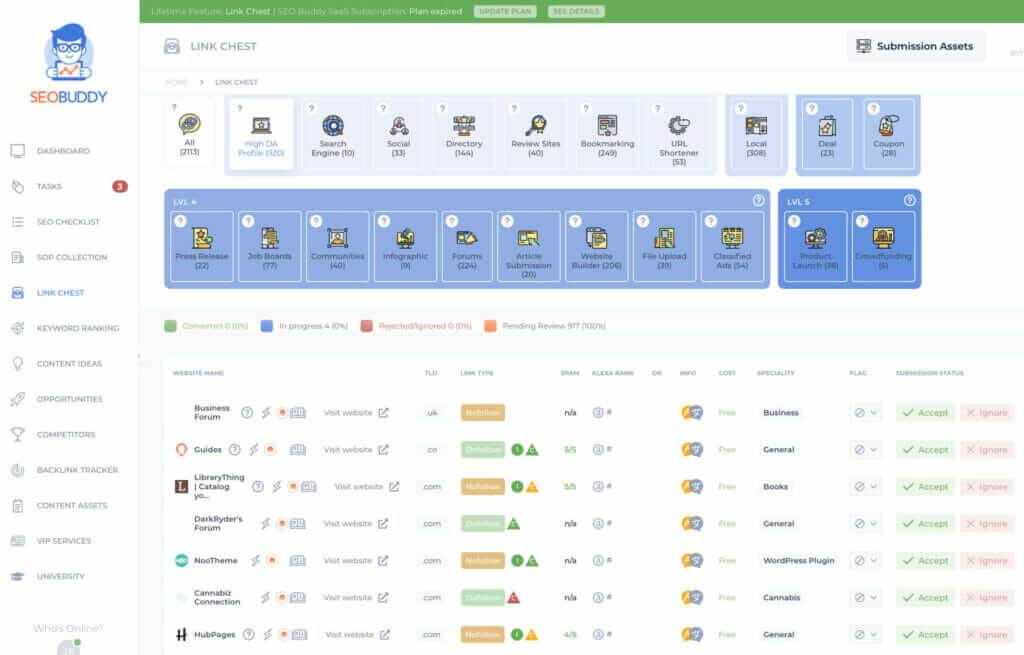
Task: Visit website link for LibraryThing
Action: pyautogui.click(x=367, y=487)
